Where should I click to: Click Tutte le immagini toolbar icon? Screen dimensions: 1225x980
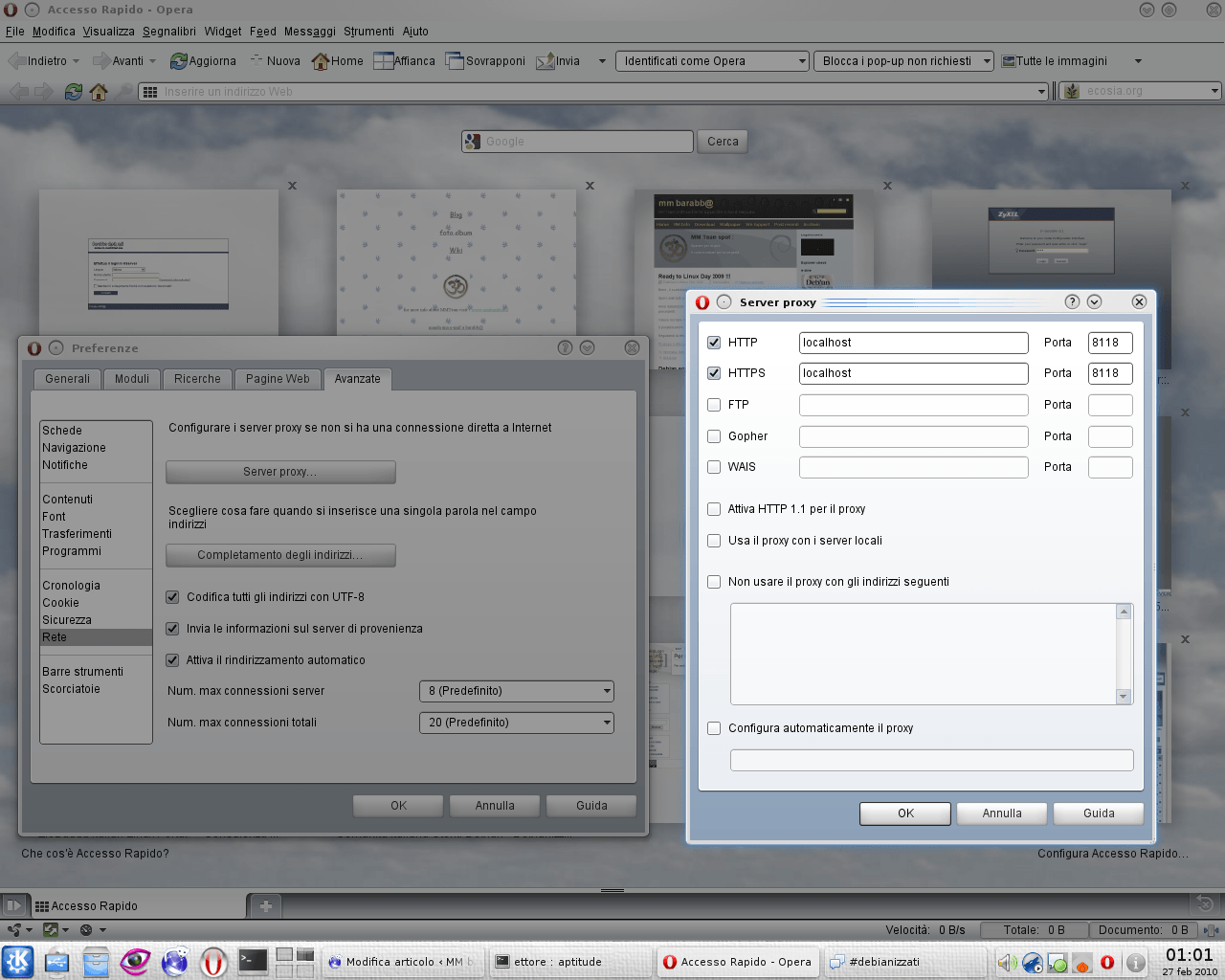point(1009,61)
